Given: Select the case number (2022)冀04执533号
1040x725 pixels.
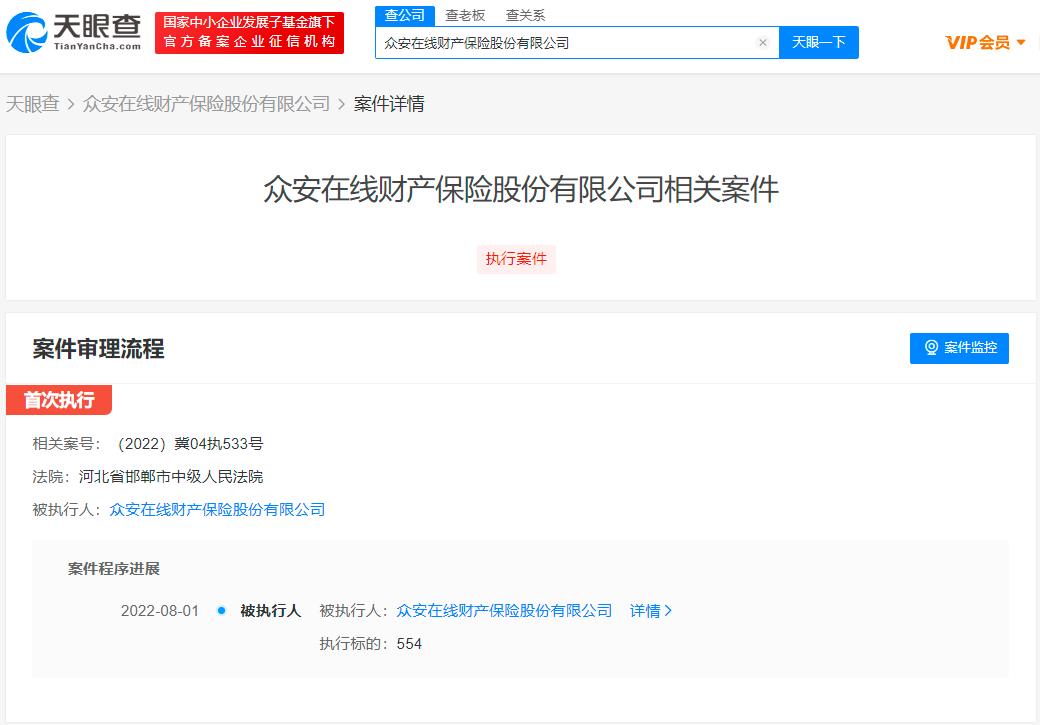Looking at the screenshot, I should pos(190,444).
